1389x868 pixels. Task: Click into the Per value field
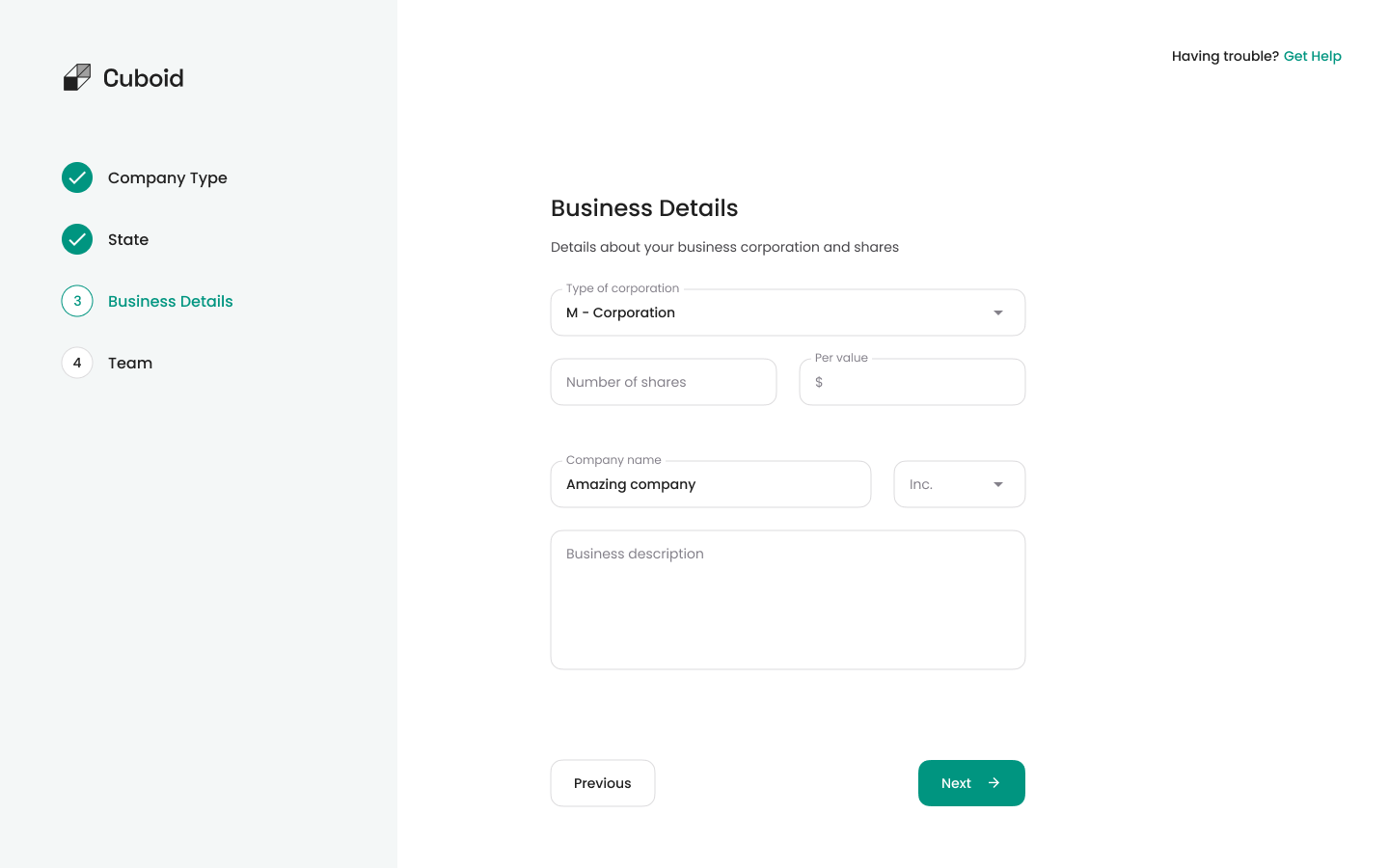(x=912, y=382)
